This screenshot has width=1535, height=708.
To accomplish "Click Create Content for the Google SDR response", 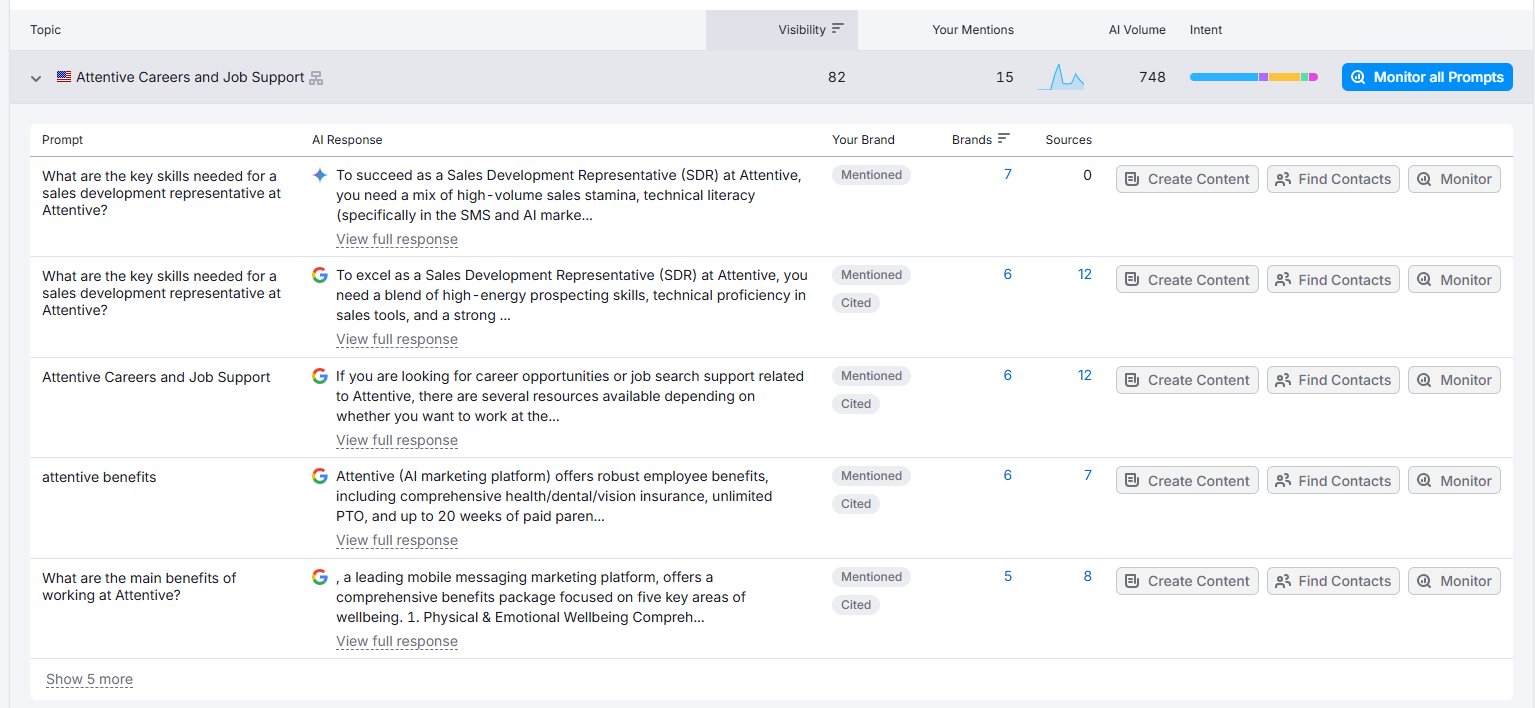I will click(x=1187, y=280).
